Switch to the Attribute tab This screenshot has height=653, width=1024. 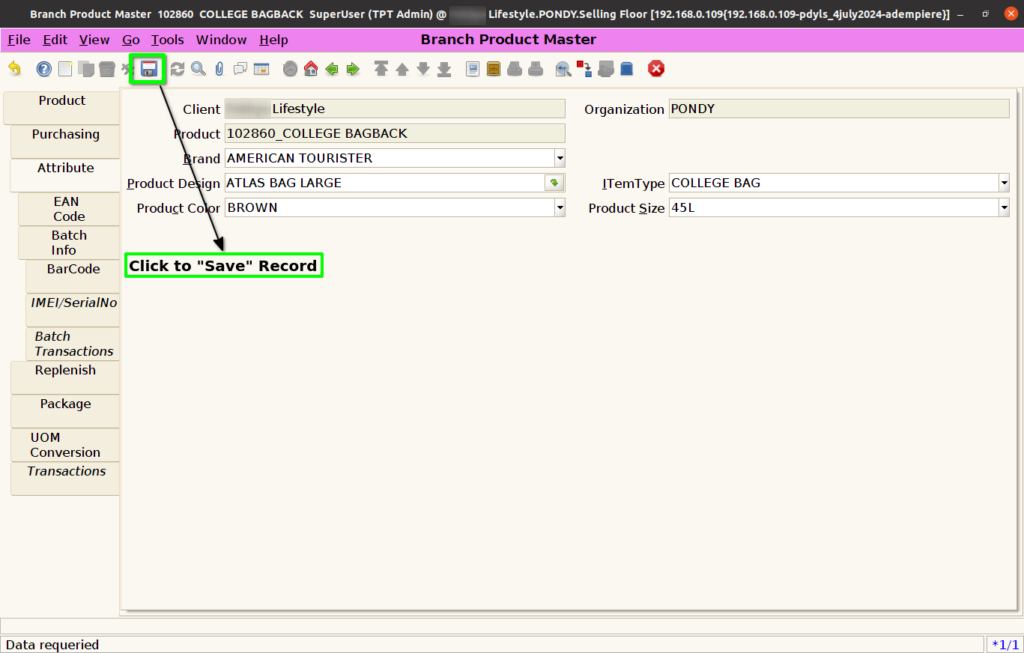click(65, 174)
